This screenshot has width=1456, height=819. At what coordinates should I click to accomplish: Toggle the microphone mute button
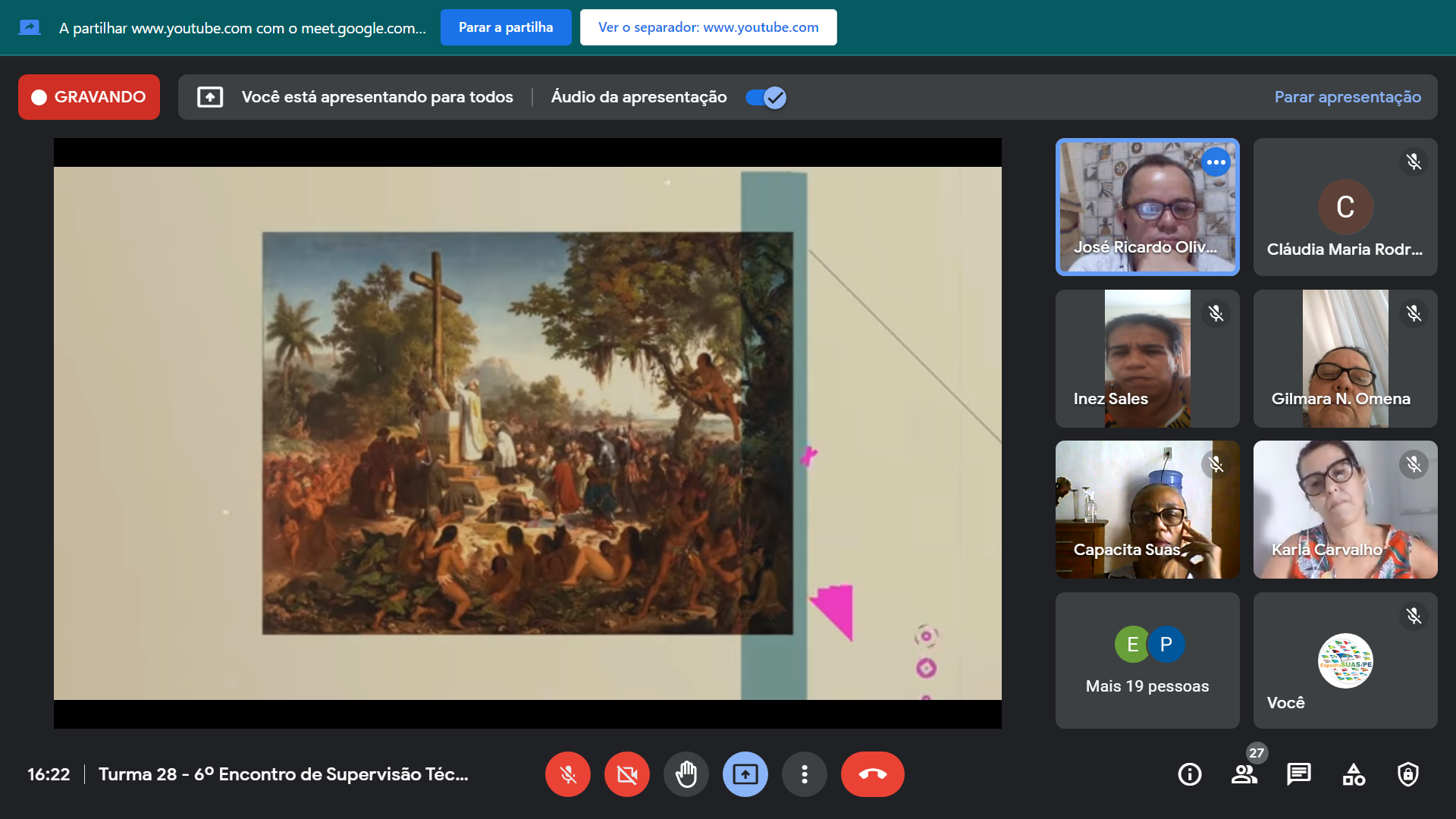pos(567,774)
